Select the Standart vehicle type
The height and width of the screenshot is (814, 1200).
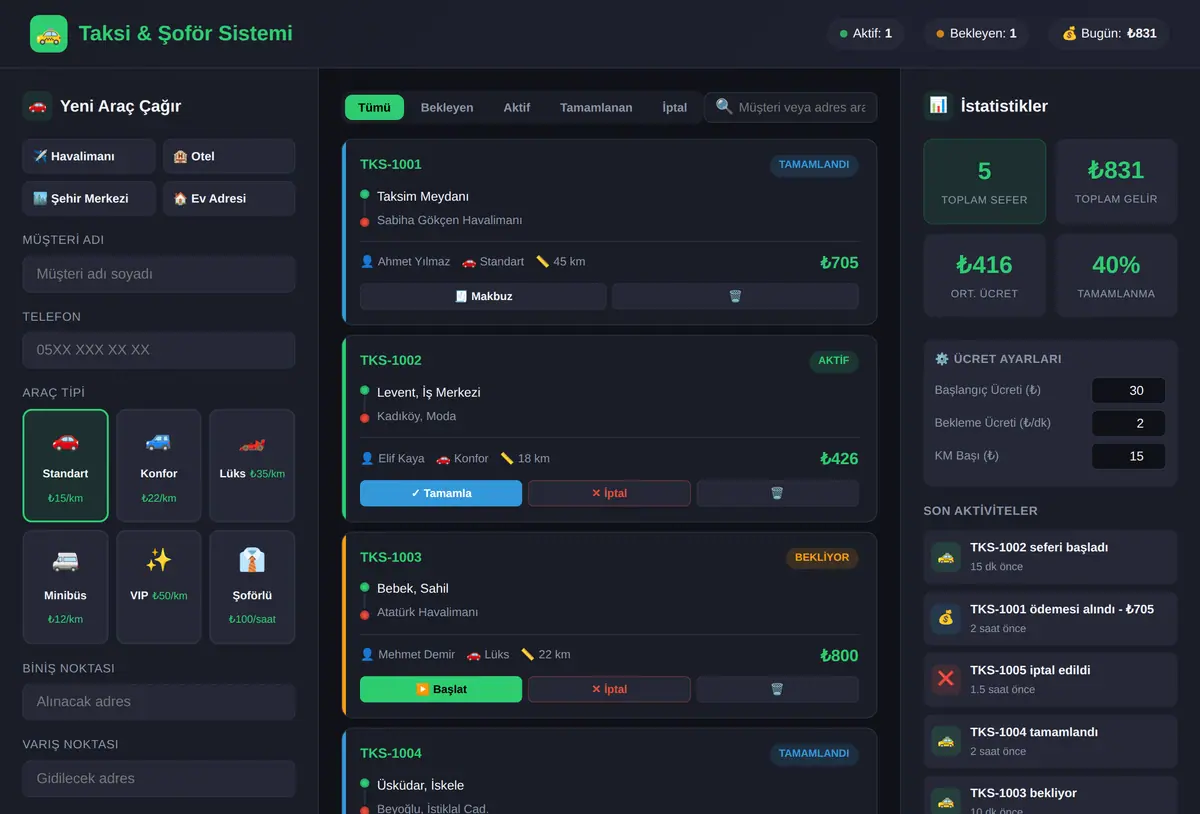[x=65, y=465]
